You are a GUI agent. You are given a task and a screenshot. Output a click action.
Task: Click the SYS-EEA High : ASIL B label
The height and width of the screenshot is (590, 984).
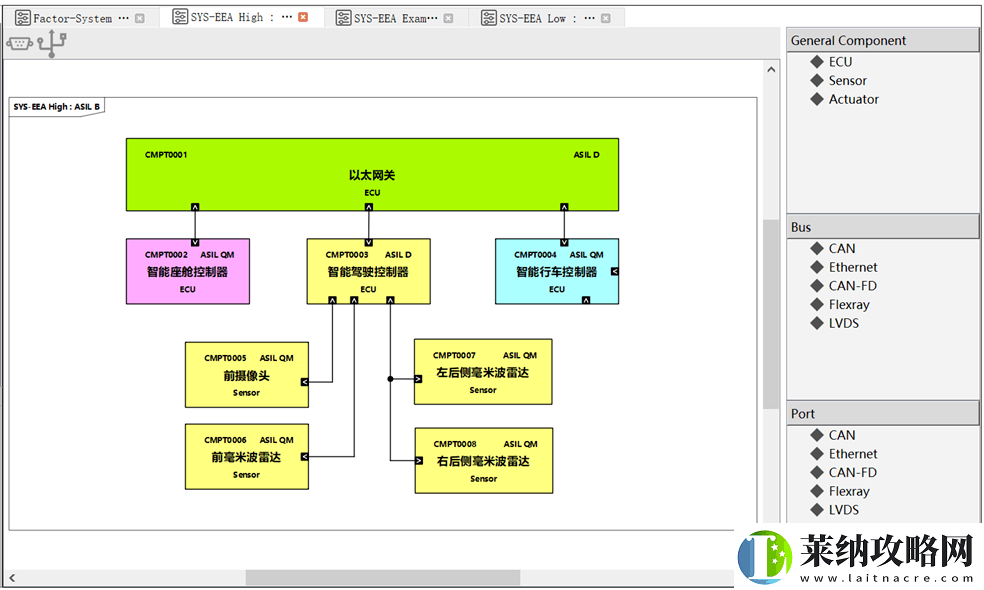coord(56,107)
